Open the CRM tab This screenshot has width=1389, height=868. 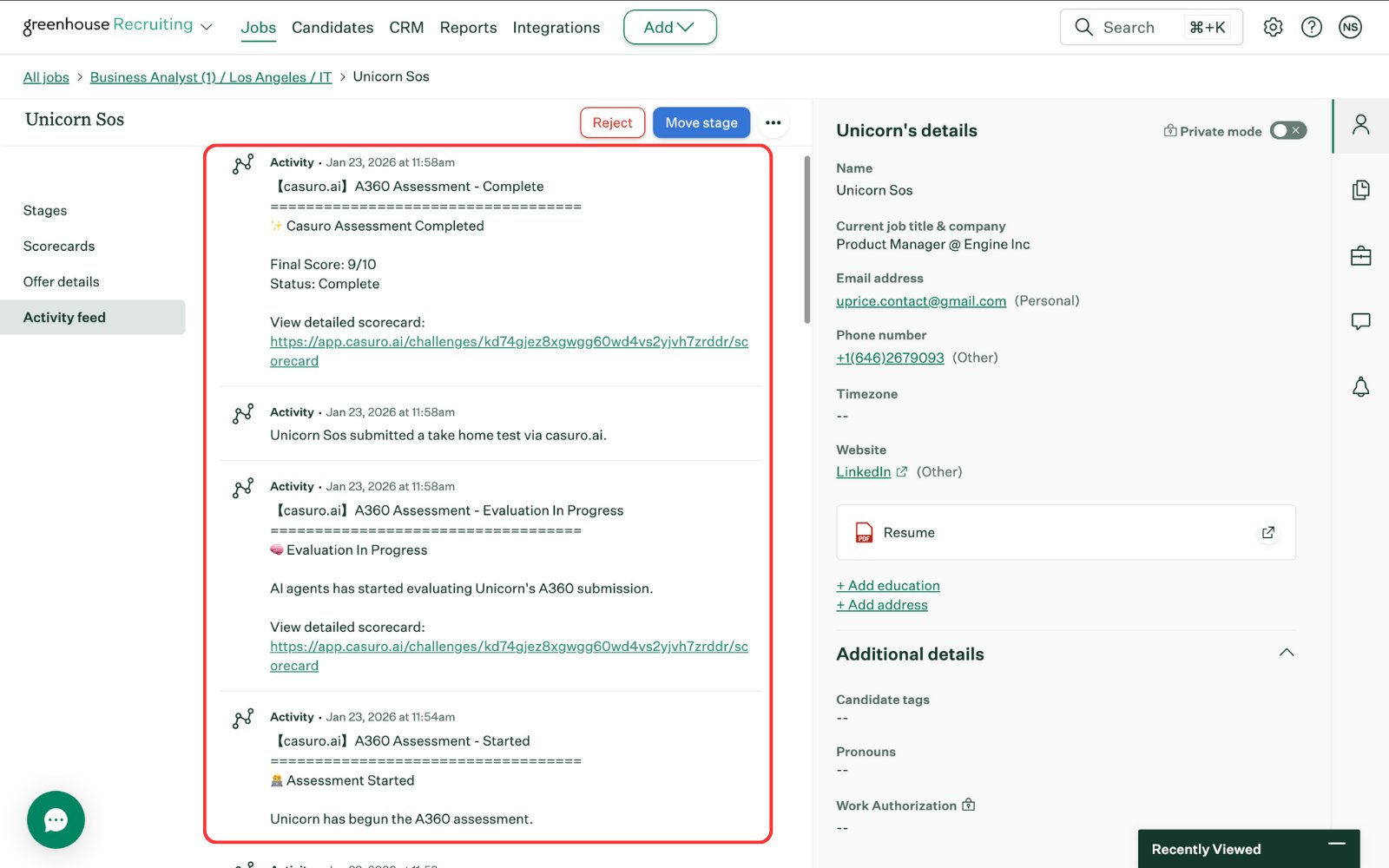click(406, 27)
